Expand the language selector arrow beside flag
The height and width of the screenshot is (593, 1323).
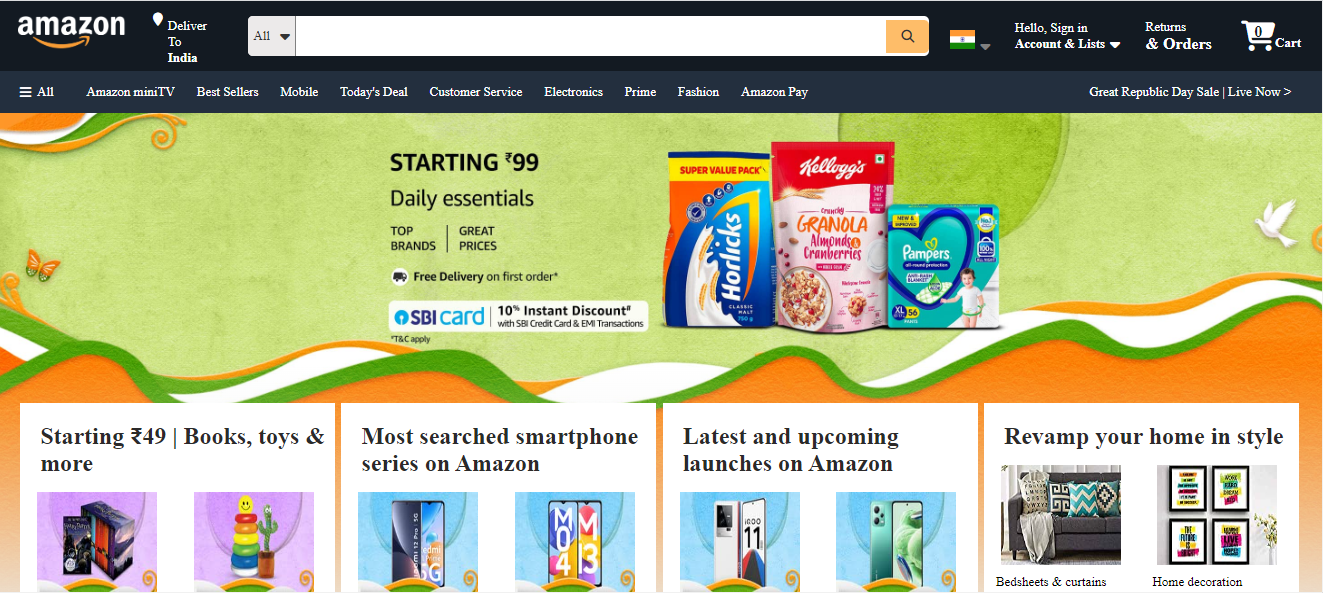[985, 46]
